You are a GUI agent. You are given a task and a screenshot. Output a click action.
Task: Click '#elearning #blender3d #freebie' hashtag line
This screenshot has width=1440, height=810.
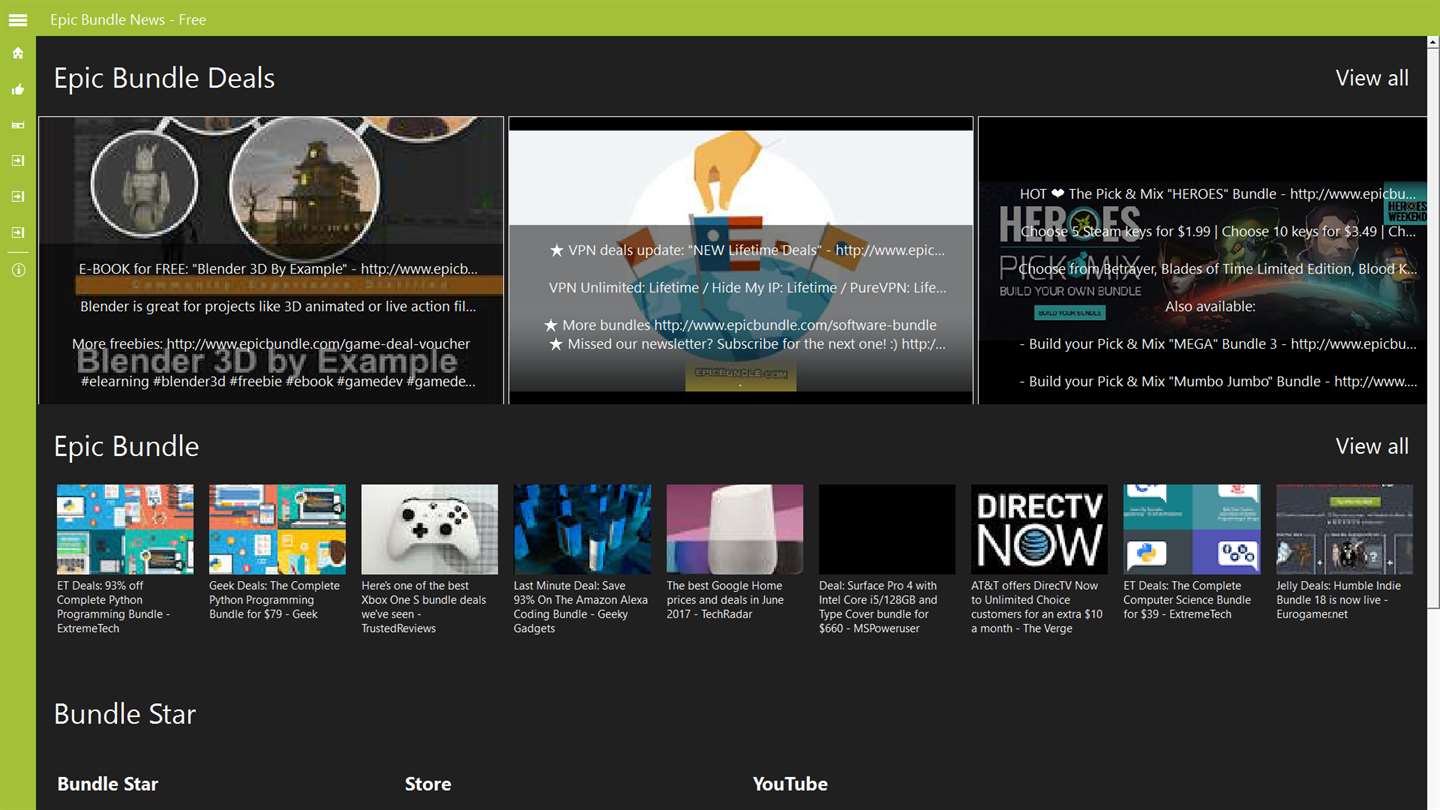278,381
